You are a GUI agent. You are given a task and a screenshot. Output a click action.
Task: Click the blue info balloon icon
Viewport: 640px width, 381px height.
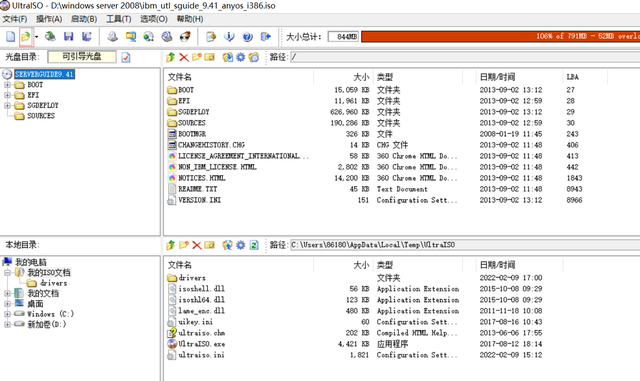pyautogui.click(x=229, y=37)
